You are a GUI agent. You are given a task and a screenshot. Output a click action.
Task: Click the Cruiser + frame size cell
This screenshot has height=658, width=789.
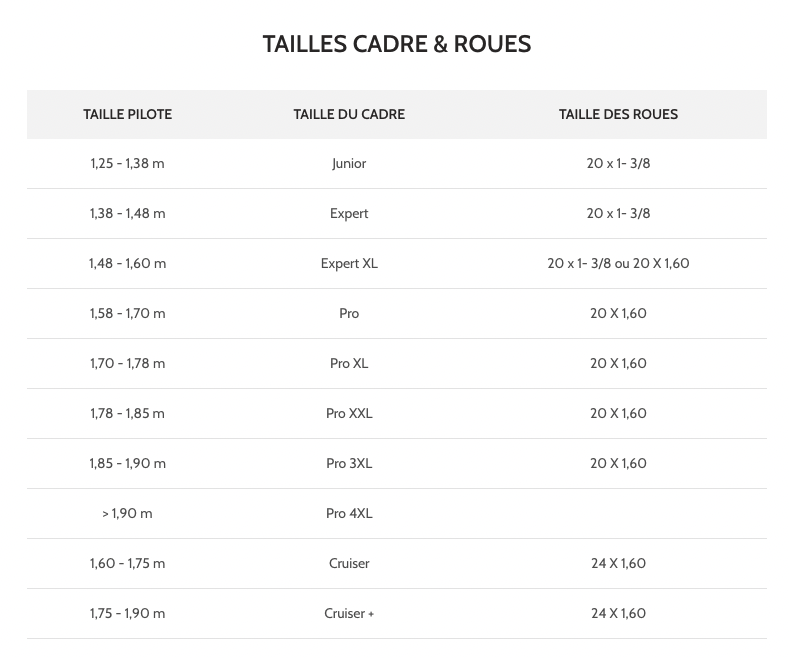[349, 613]
